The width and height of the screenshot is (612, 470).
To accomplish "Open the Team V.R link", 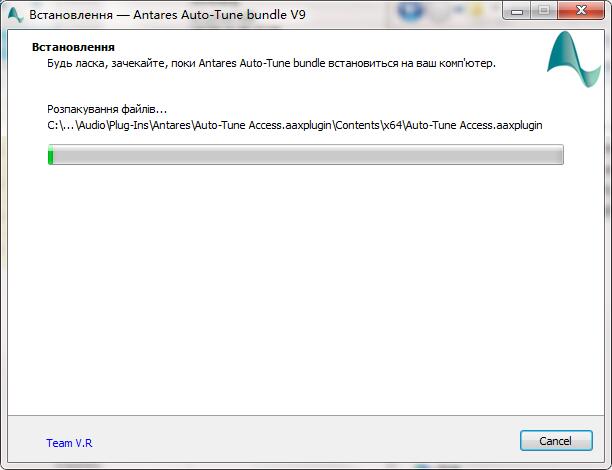I will (69, 443).
